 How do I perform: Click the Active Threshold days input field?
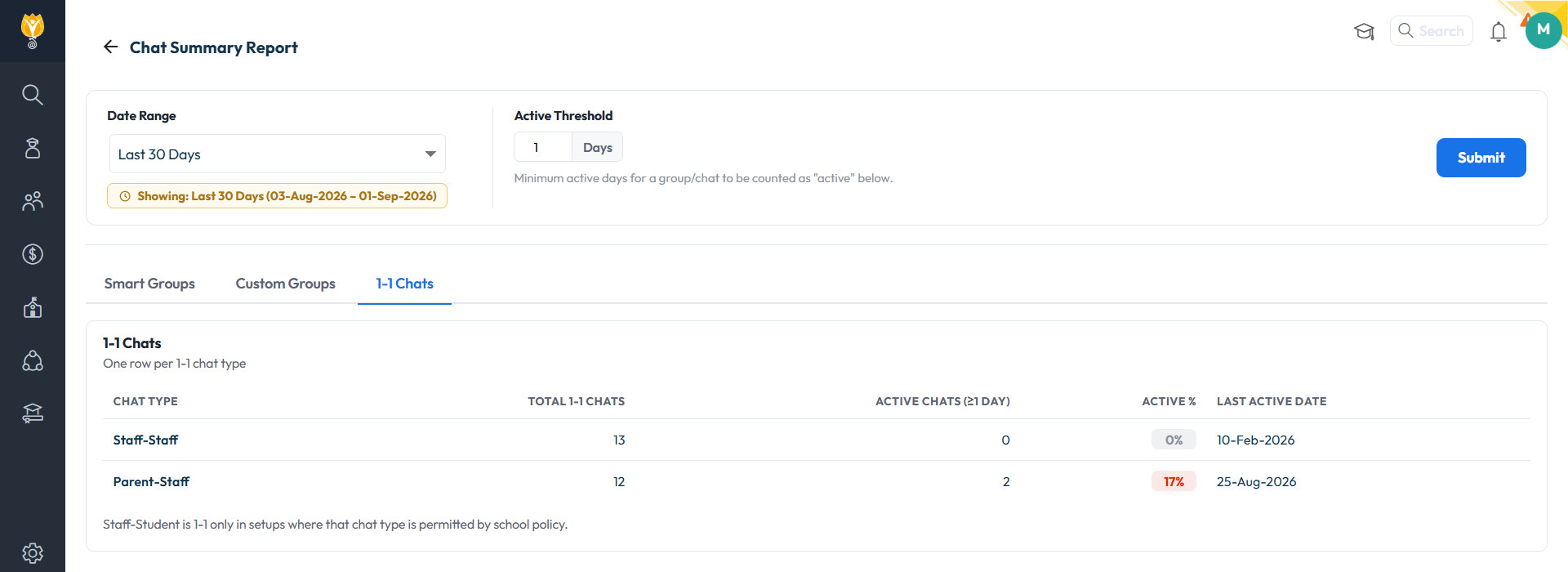pyautogui.click(x=543, y=147)
